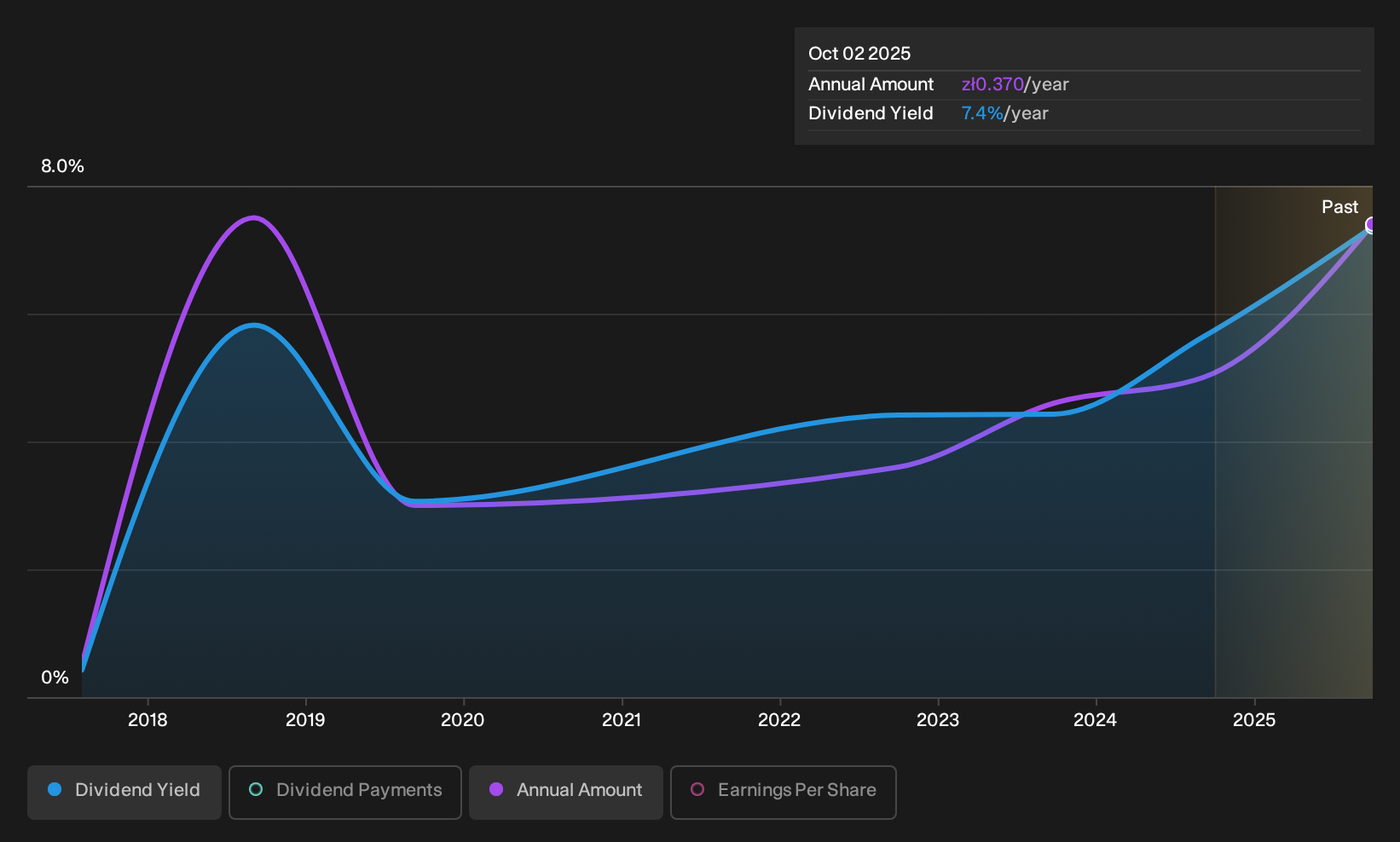
Task: Click the blue Dividend Yield legend dot
Action: click(x=55, y=790)
